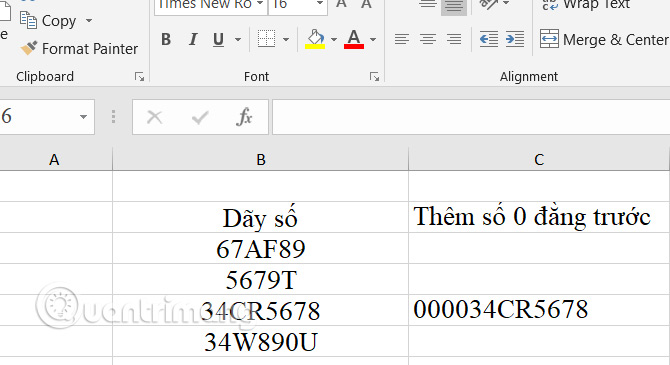Open the borders dropdown arrow

click(x=286, y=40)
